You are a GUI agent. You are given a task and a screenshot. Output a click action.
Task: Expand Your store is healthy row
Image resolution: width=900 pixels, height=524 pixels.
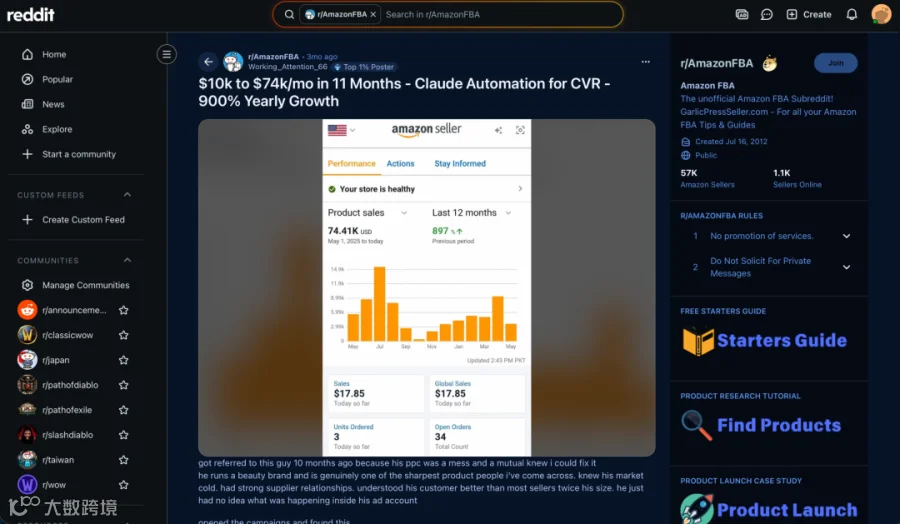tap(426, 189)
